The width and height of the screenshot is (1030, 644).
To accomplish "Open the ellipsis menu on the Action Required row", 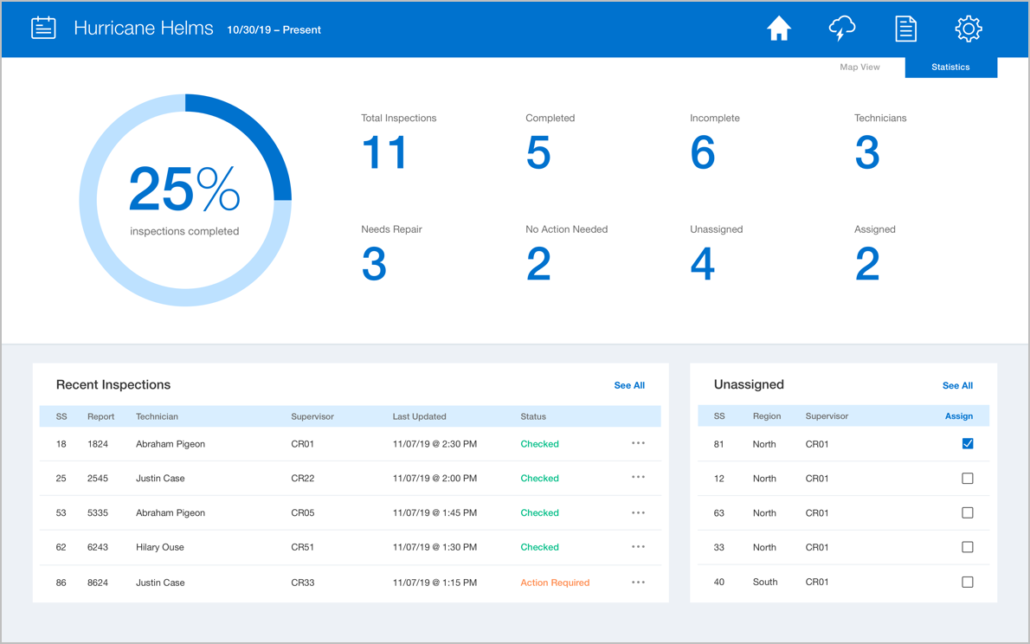I will (x=638, y=582).
